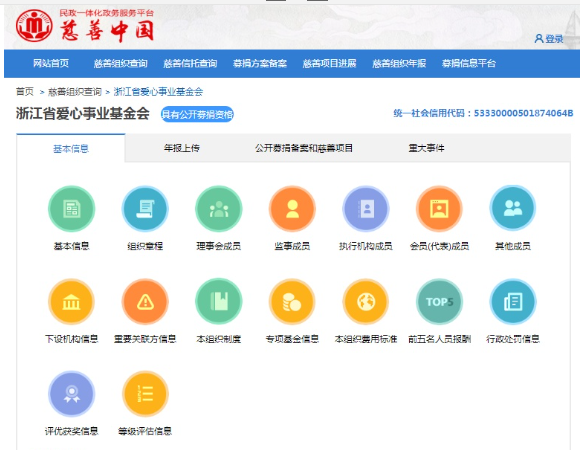
Task: Click the 组织章程 label text
Action: (145, 246)
